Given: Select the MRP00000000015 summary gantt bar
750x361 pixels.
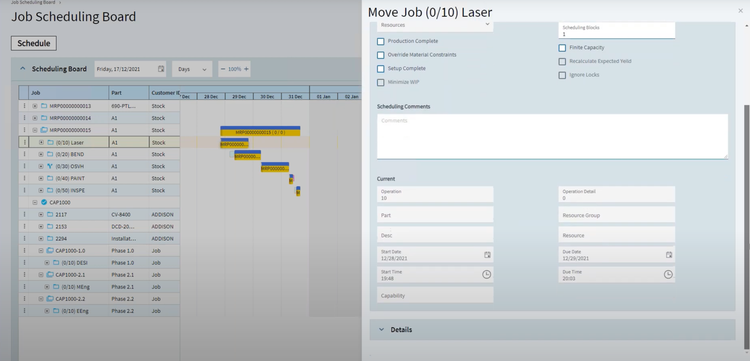Looking at the screenshot, I should point(260,131).
